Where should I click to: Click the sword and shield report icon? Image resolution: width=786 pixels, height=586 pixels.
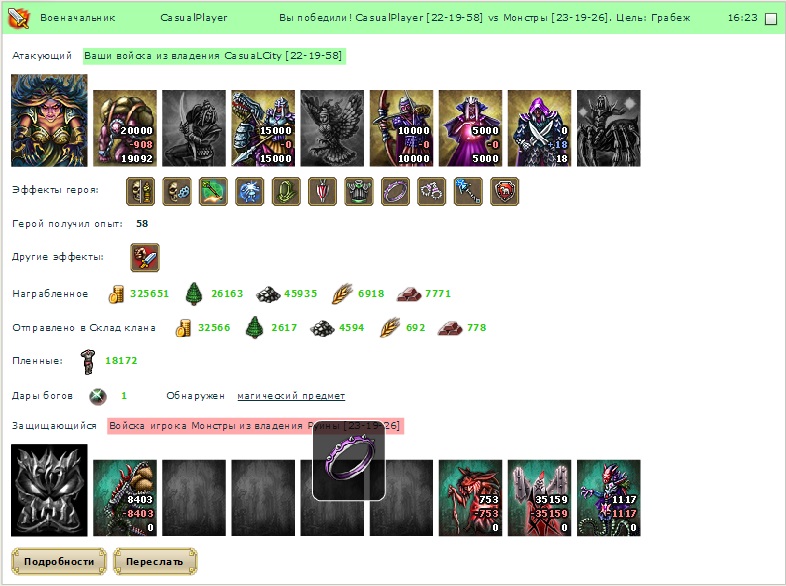pyautogui.click(x=19, y=18)
